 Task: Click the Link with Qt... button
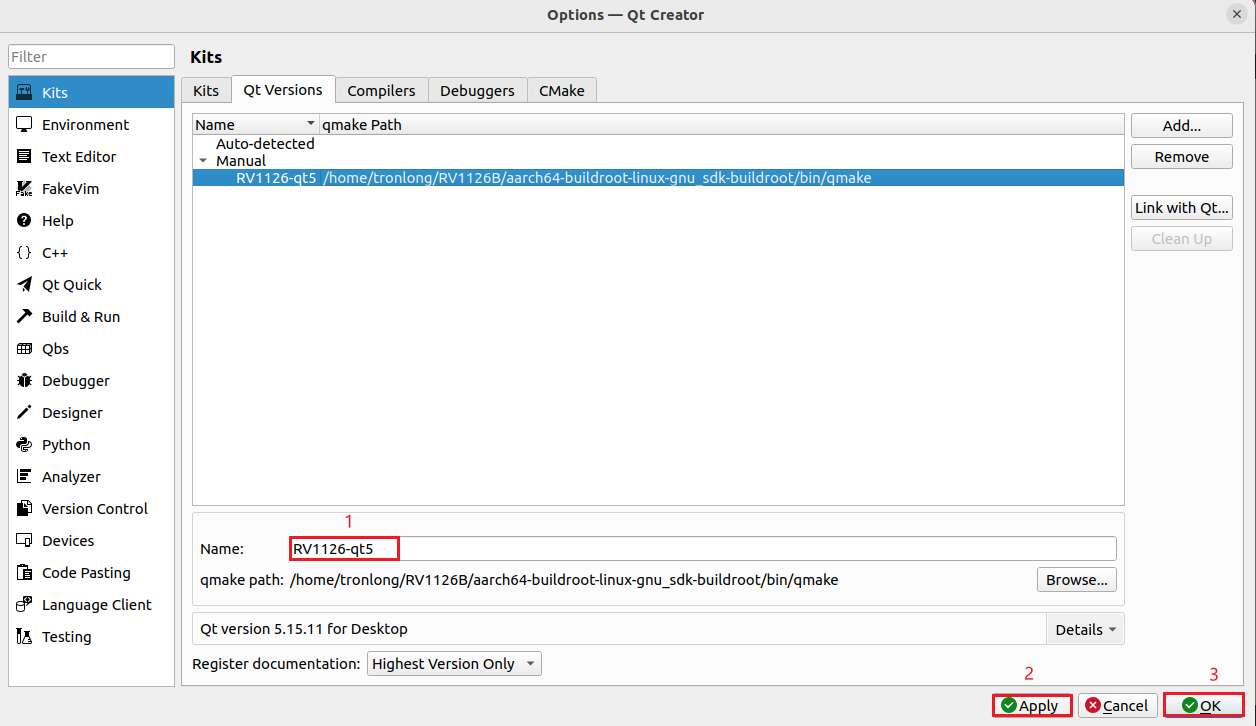tap(1182, 208)
